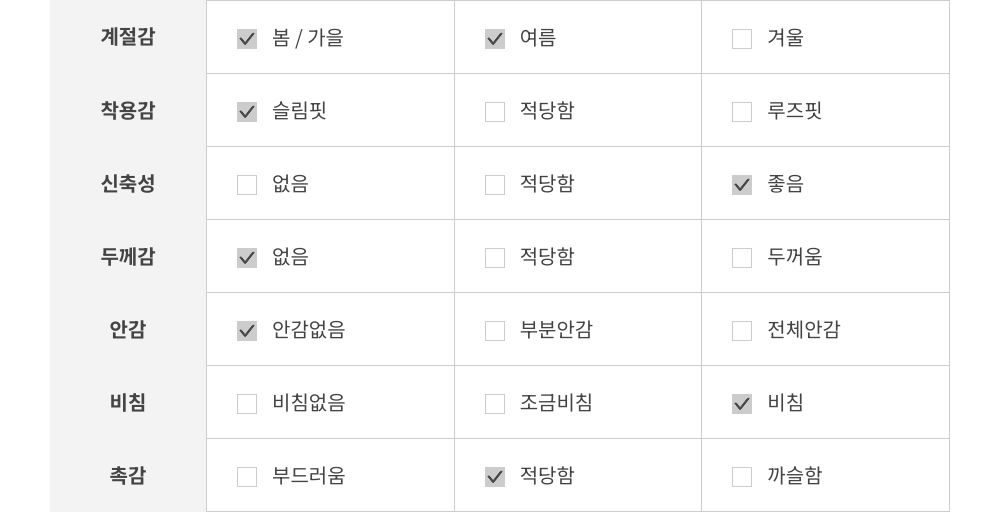Screen dimensions: 1000x512
Task: Uncheck 적당함 in the 촉감 row
Action: coord(495,477)
